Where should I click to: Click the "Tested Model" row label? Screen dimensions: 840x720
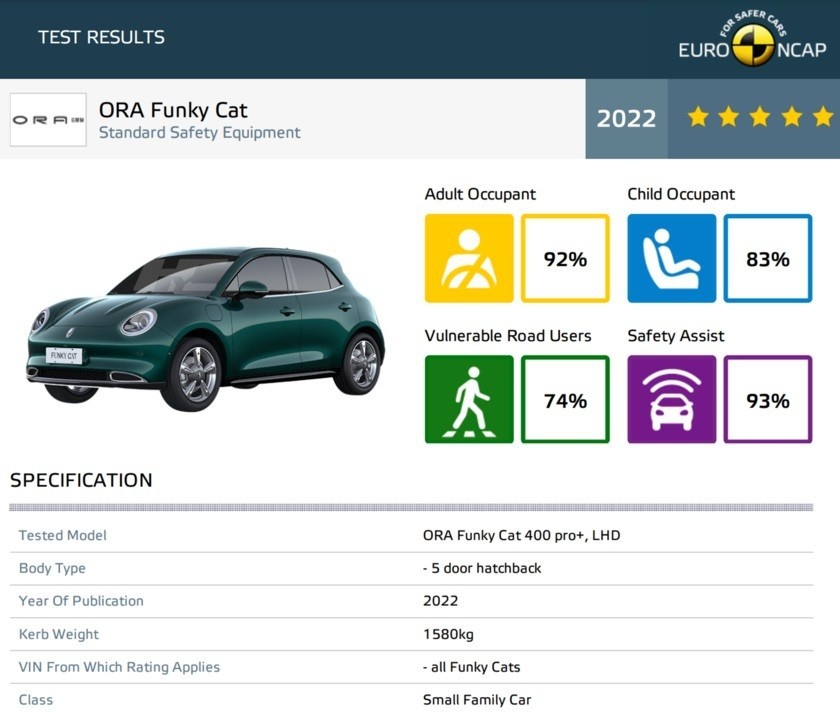click(x=63, y=535)
